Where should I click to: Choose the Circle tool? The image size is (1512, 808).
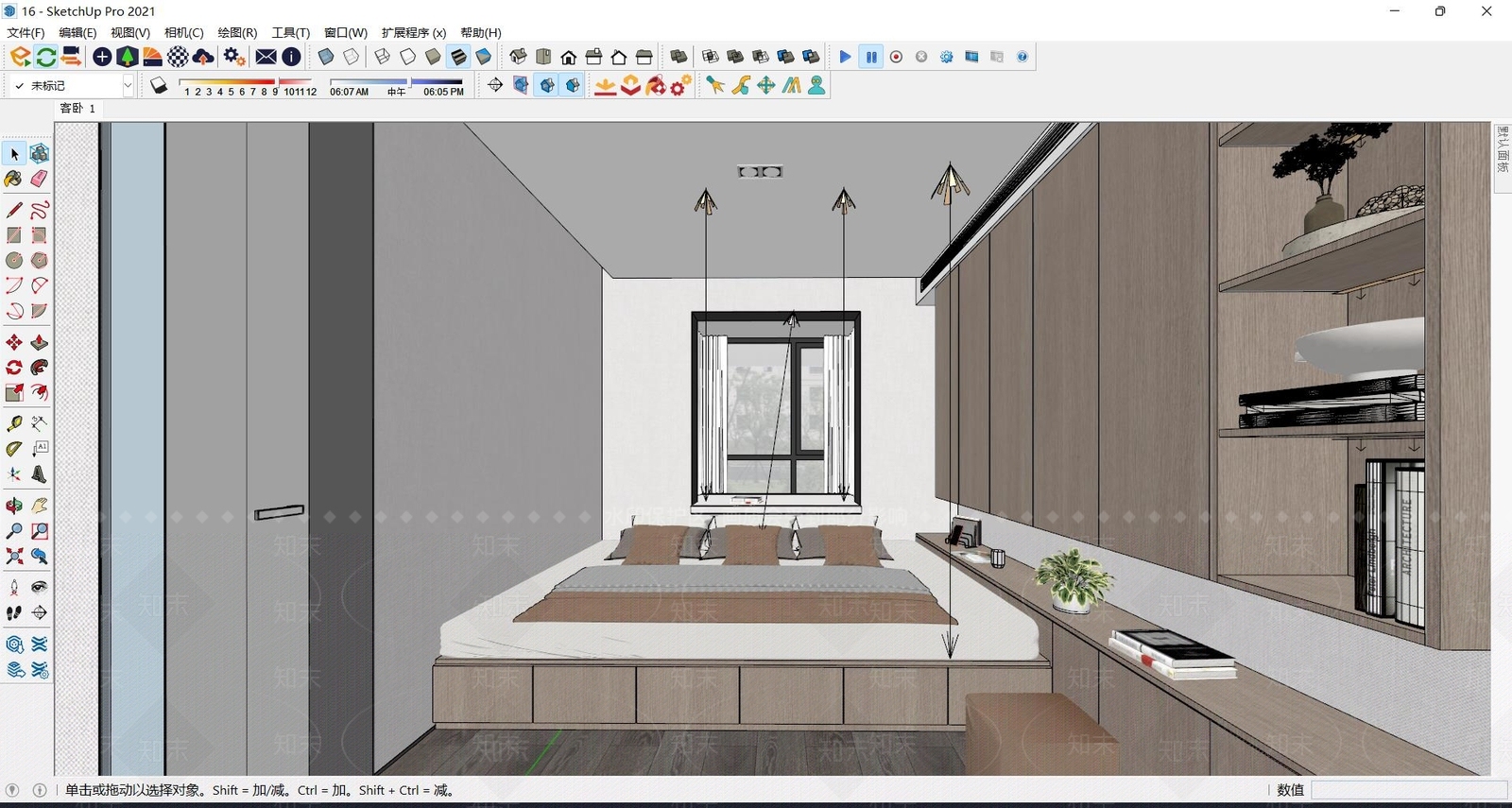(x=14, y=260)
